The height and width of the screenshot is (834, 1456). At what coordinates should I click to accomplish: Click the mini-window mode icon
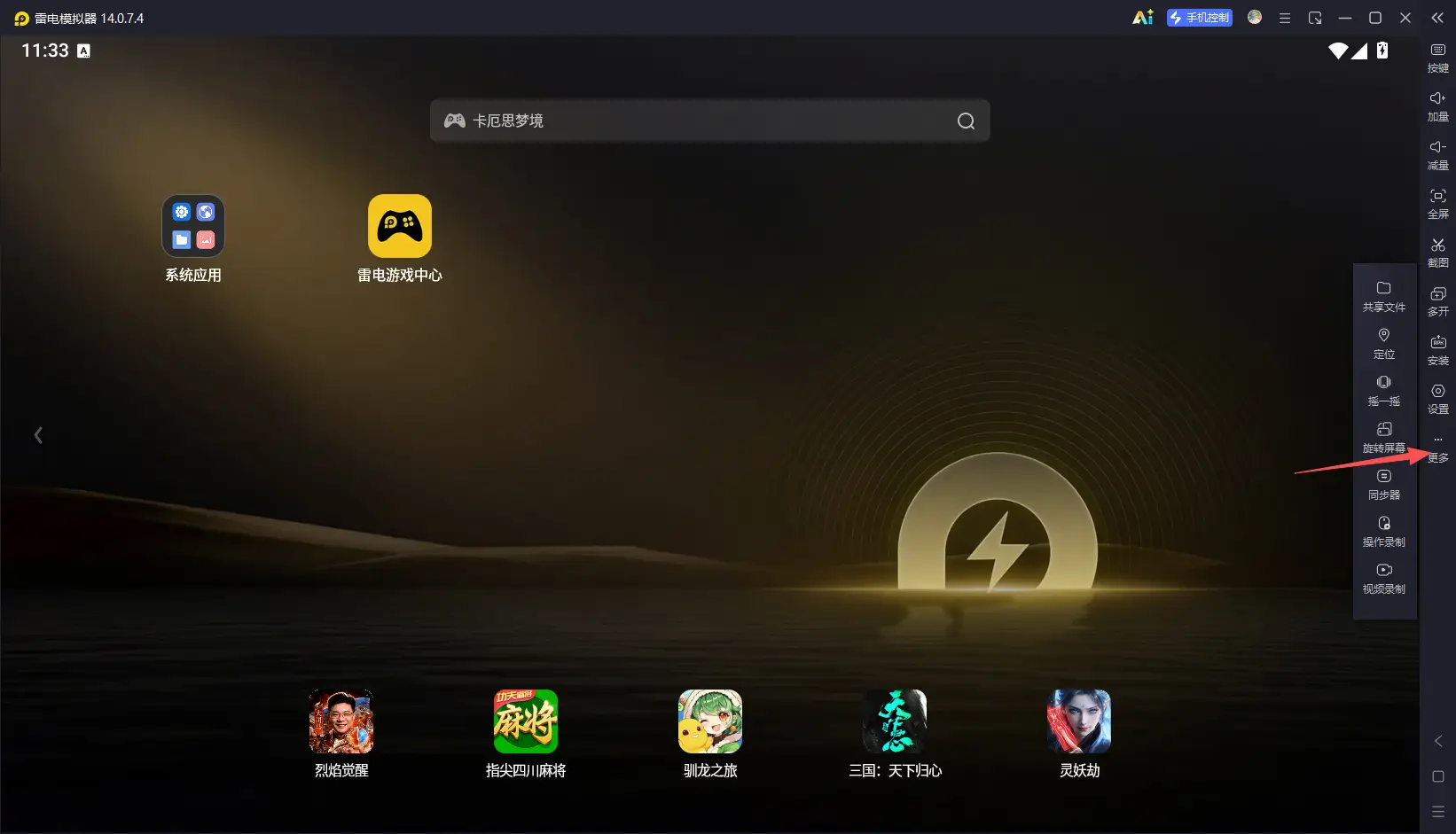pos(1315,18)
